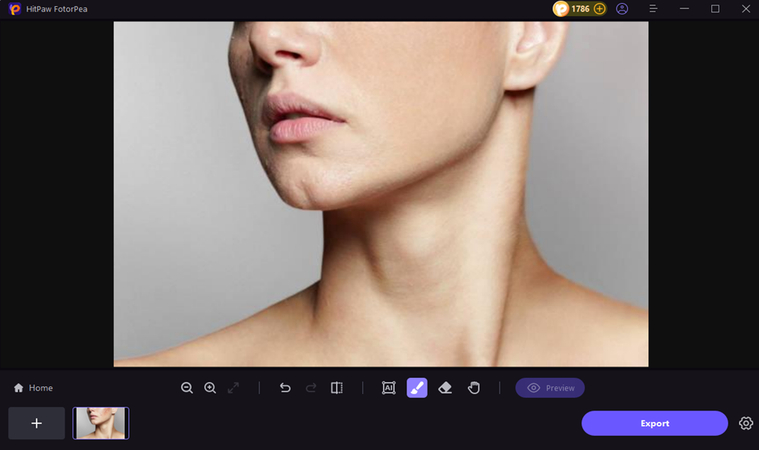Image resolution: width=759 pixels, height=450 pixels.
Task: Select the eraser tool
Action: click(x=445, y=388)
